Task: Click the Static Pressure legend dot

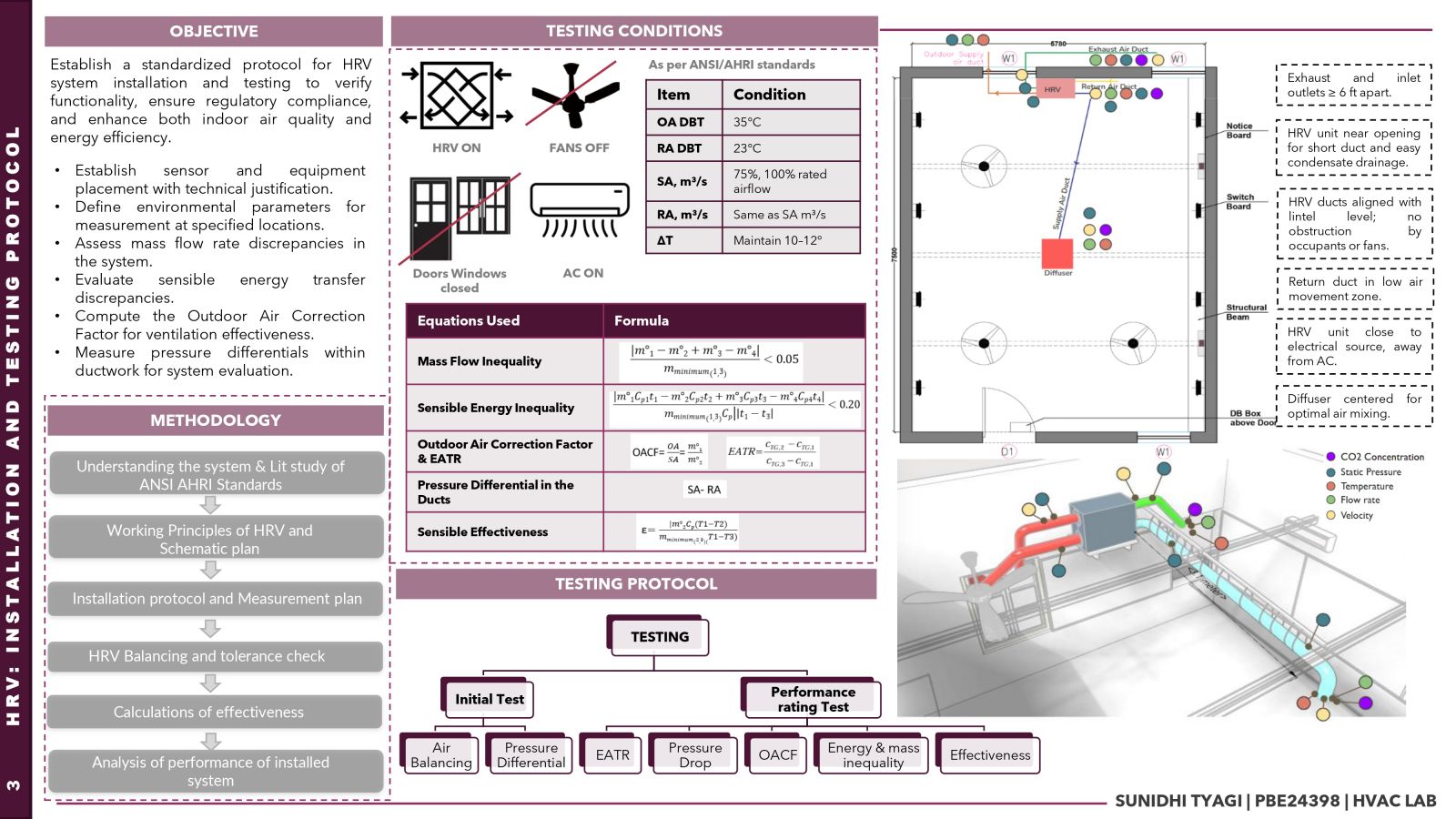Action: [x=1331, y=471]
